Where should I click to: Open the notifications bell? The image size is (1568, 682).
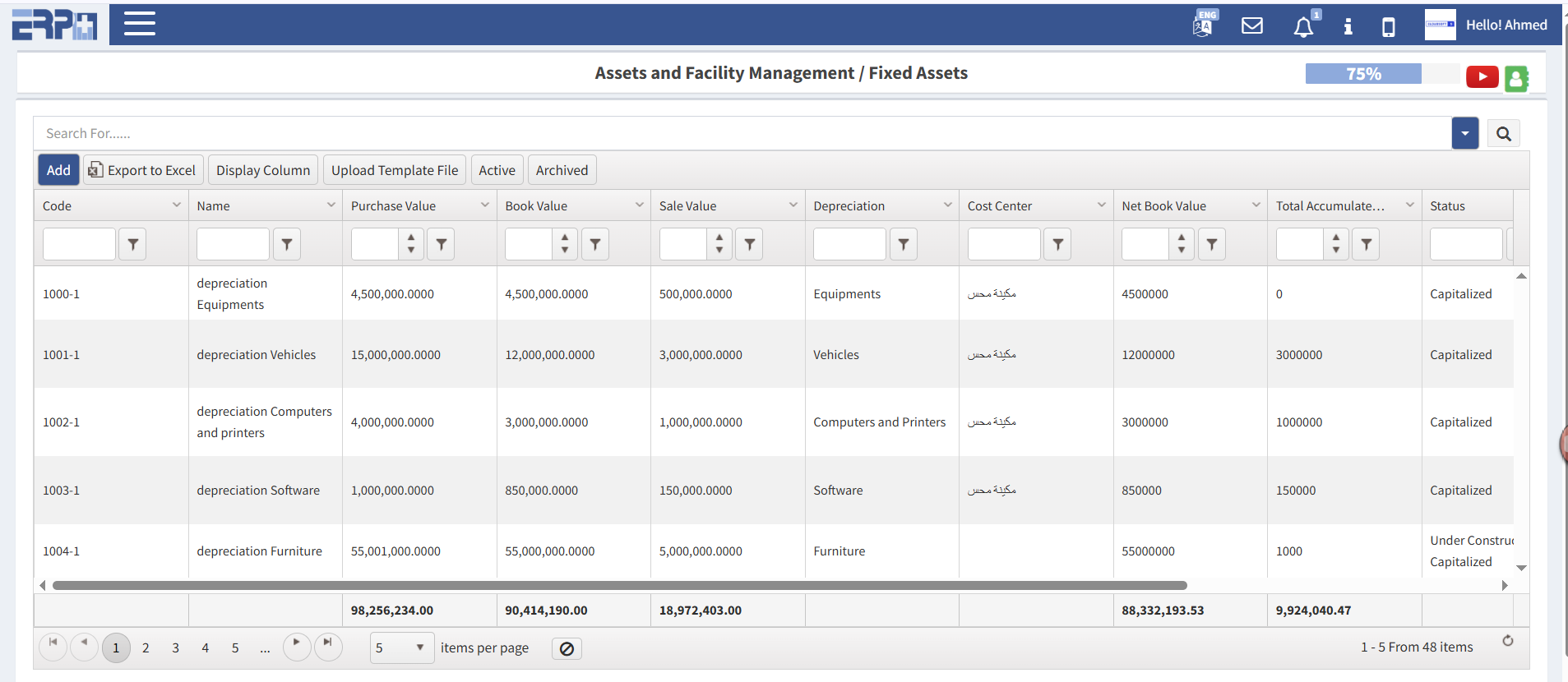tap(1303, 27)
